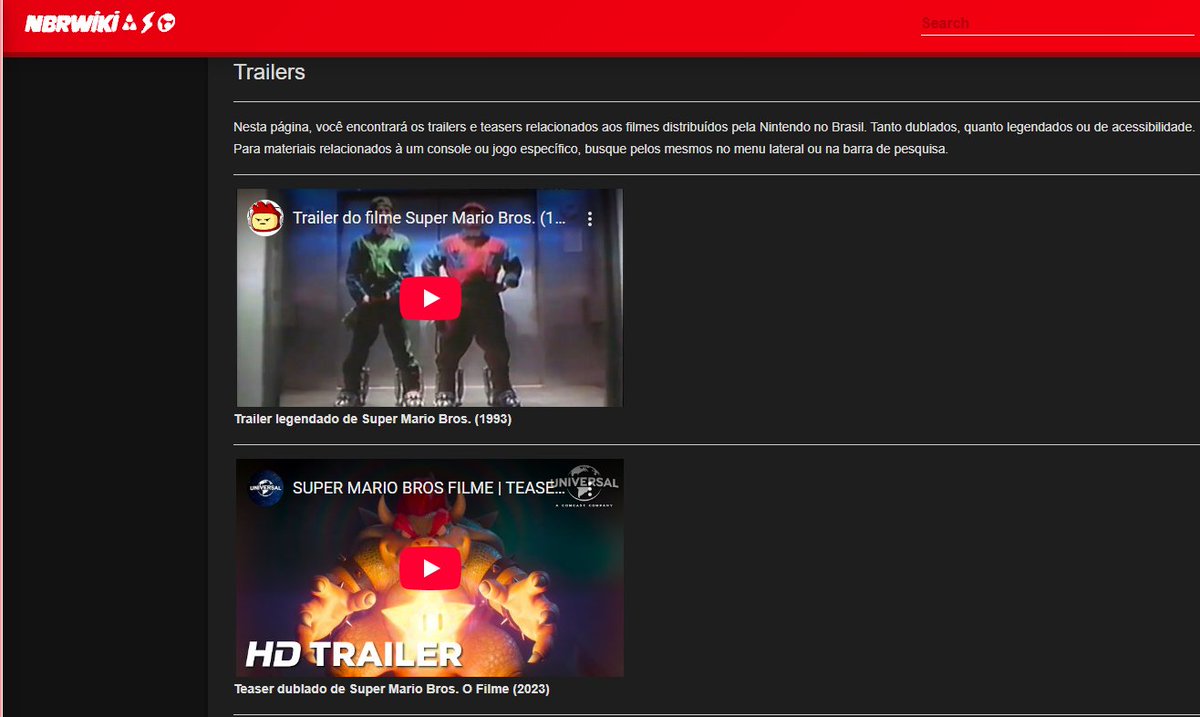This screenshot has width=1200, height=717.
Task: Click the 'Trailers' page heading
Action: [x=269, y=72]
